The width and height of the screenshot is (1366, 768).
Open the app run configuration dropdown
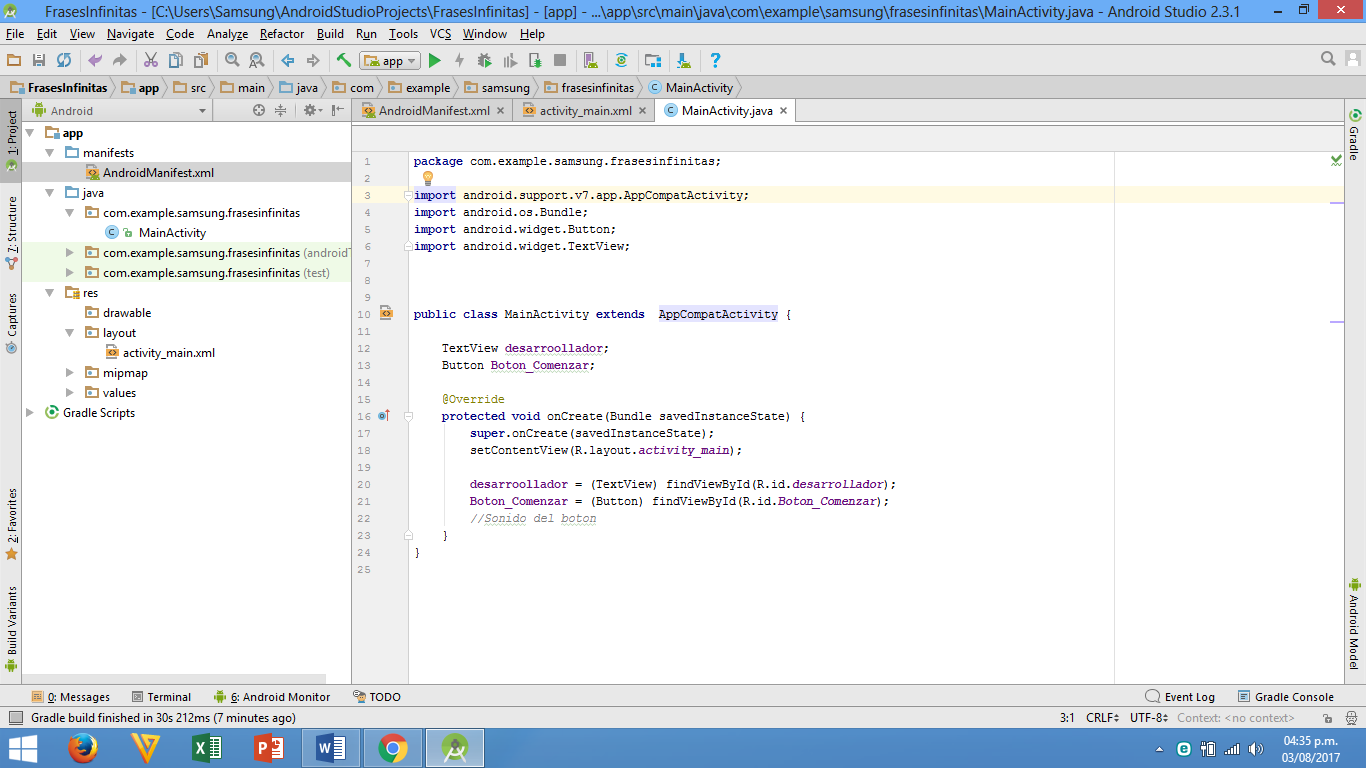click(391, 61)
